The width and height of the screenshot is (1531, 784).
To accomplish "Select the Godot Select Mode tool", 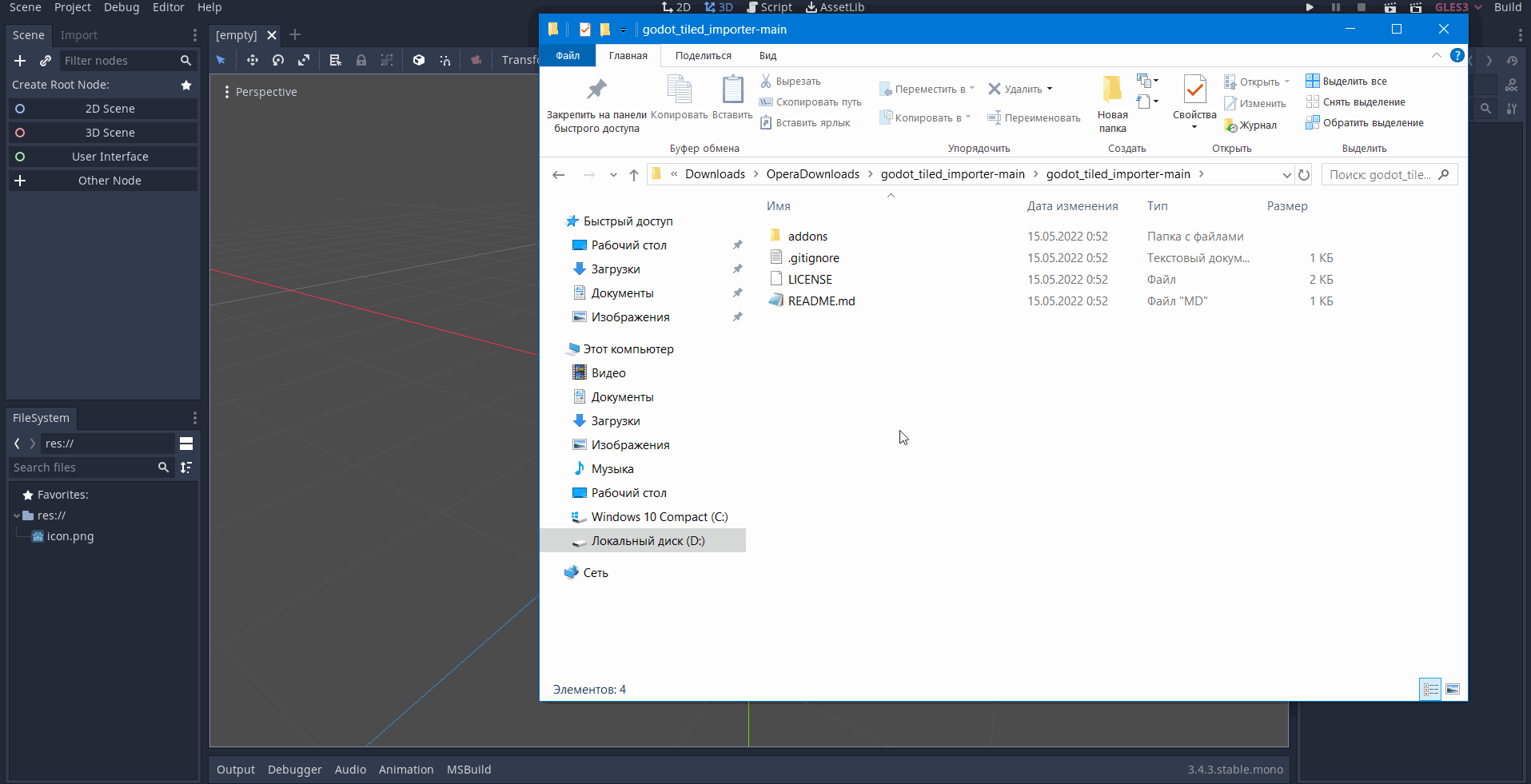I will point(221,60).
